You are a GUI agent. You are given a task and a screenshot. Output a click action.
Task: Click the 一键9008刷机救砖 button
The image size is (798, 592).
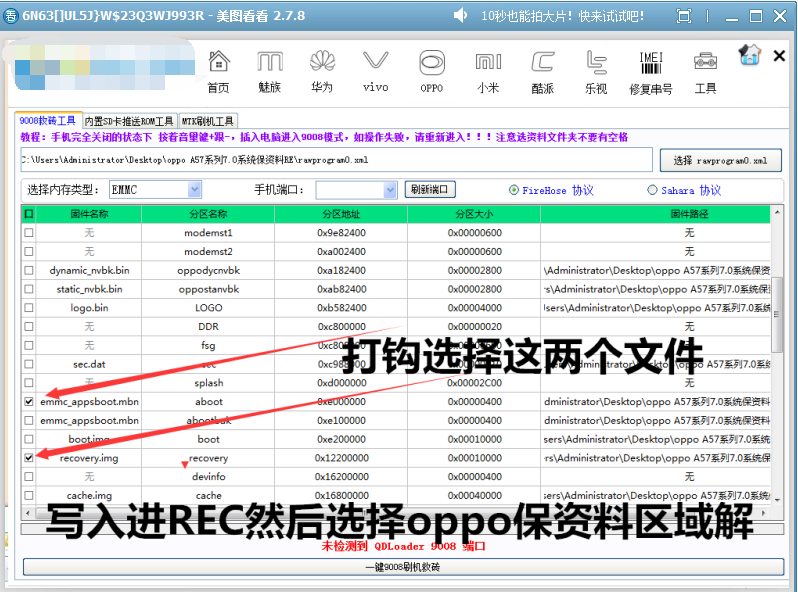point(403,567)
